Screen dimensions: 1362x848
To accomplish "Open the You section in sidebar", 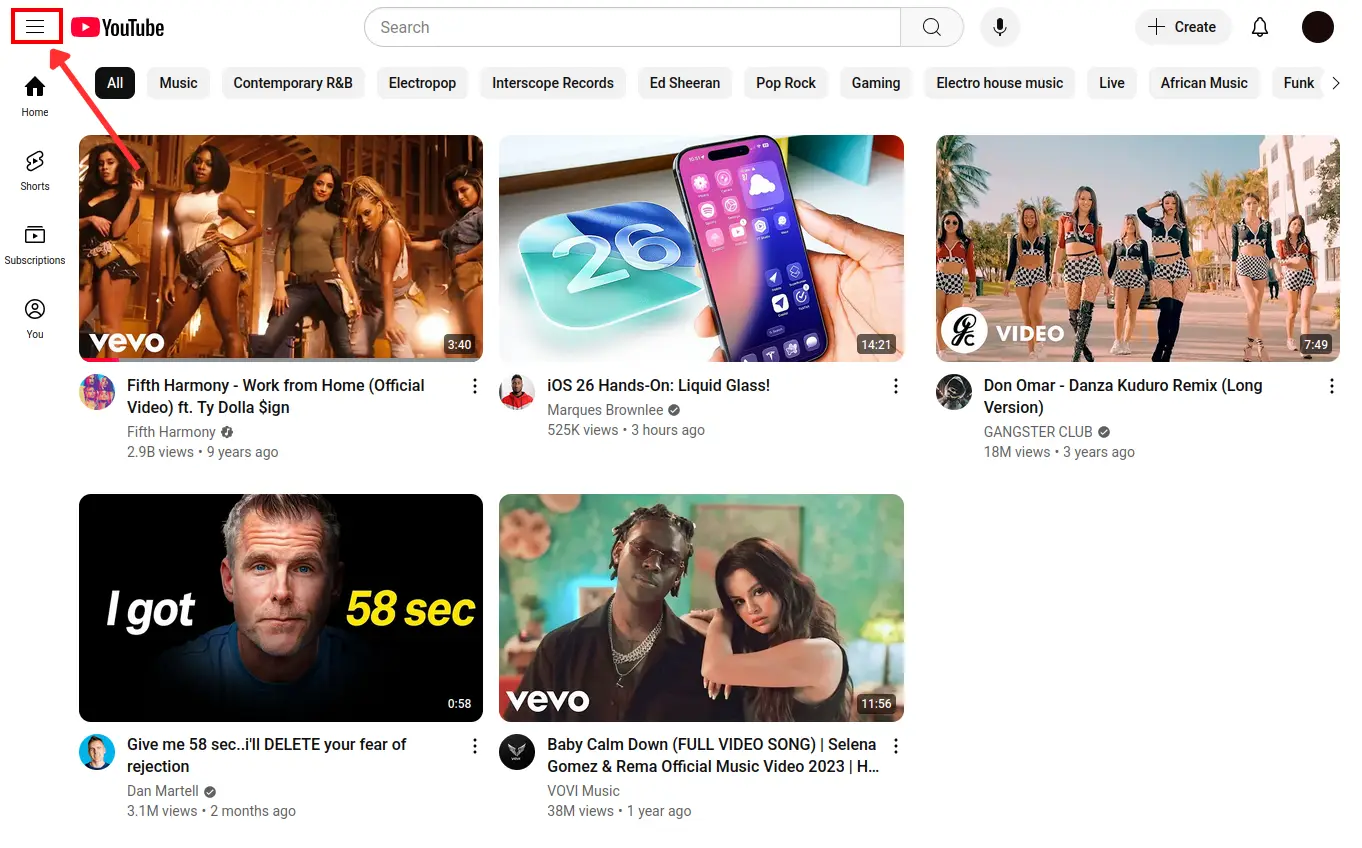I will click(x=35, y=319).
